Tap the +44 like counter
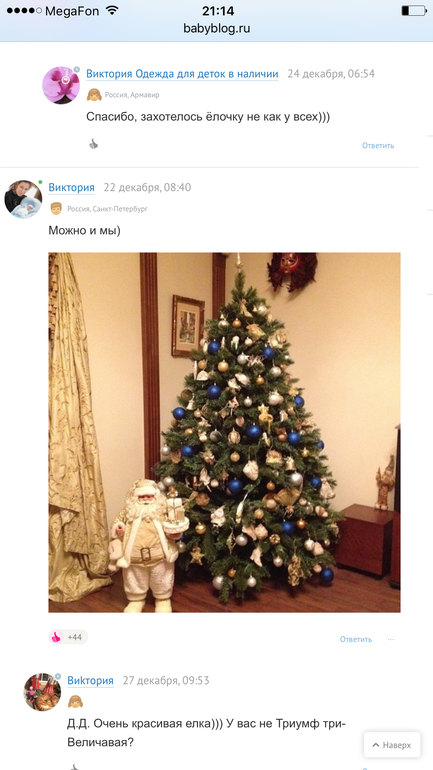Image resolution: width=433 pixels, height=770 pixels. tap(75, 637)
